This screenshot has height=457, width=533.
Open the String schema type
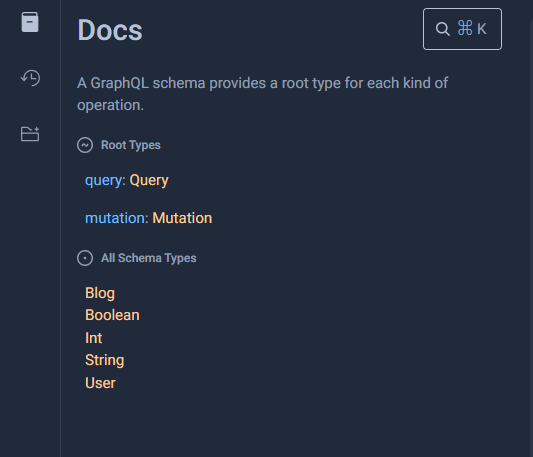(105, 360)
